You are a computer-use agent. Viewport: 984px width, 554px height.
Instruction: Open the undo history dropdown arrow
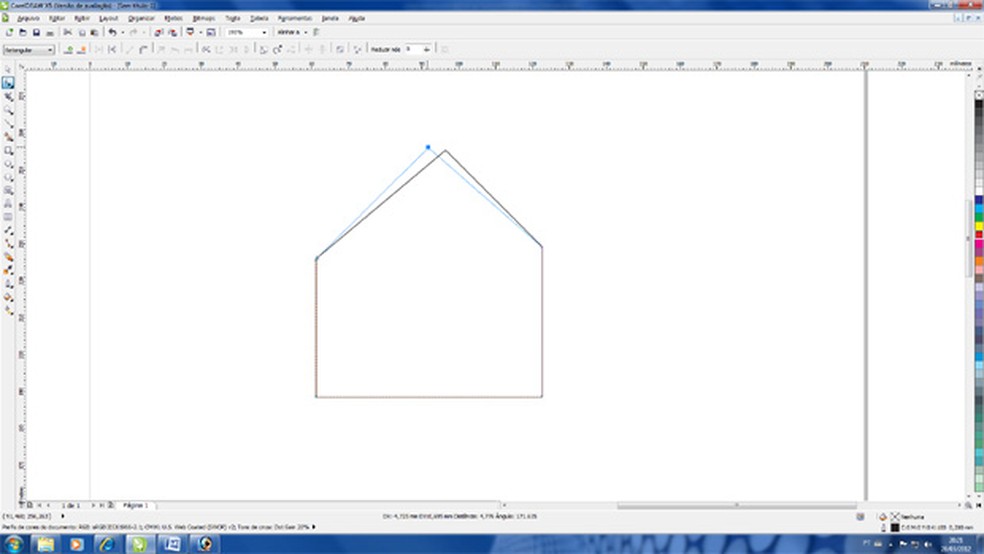(x=122, y=32)
